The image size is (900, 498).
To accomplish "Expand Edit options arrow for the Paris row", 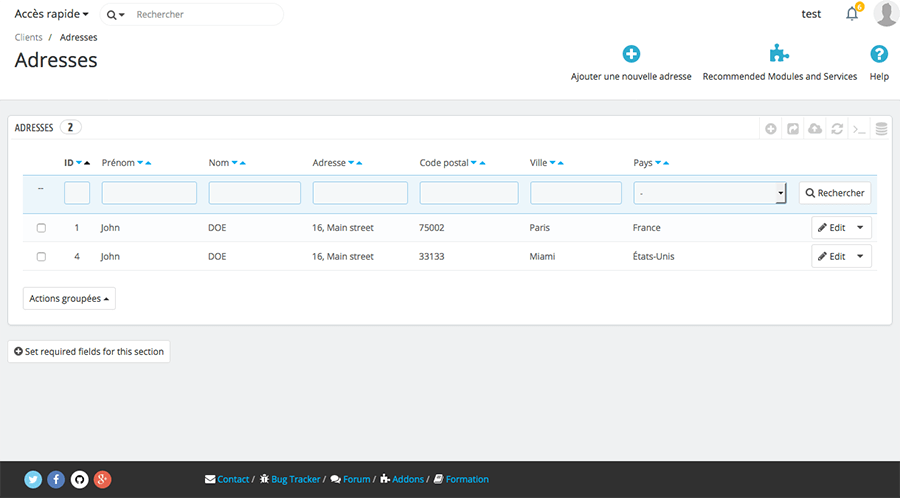I will pos(860,228).
